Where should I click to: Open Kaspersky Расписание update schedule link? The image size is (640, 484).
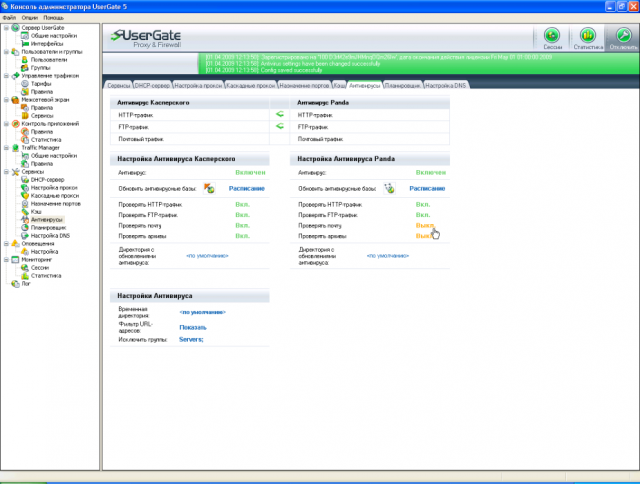[247, 189]
